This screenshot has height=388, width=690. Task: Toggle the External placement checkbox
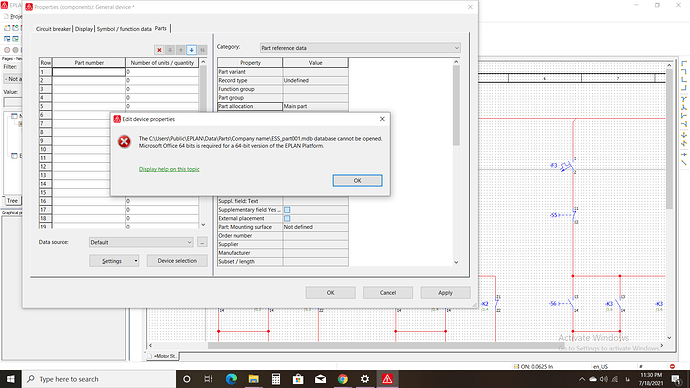287,218
